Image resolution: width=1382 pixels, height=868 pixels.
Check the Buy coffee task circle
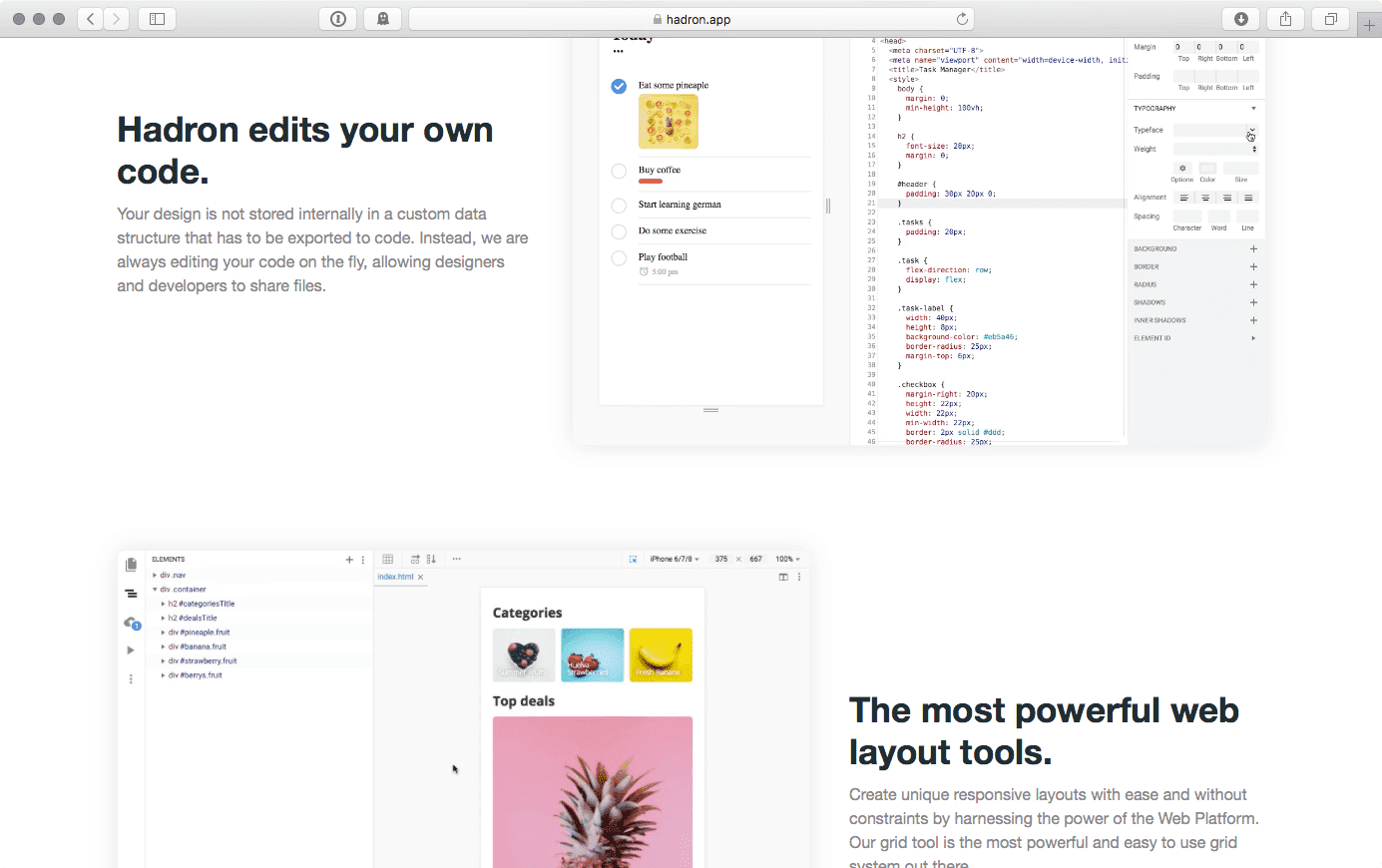point(619,171)
